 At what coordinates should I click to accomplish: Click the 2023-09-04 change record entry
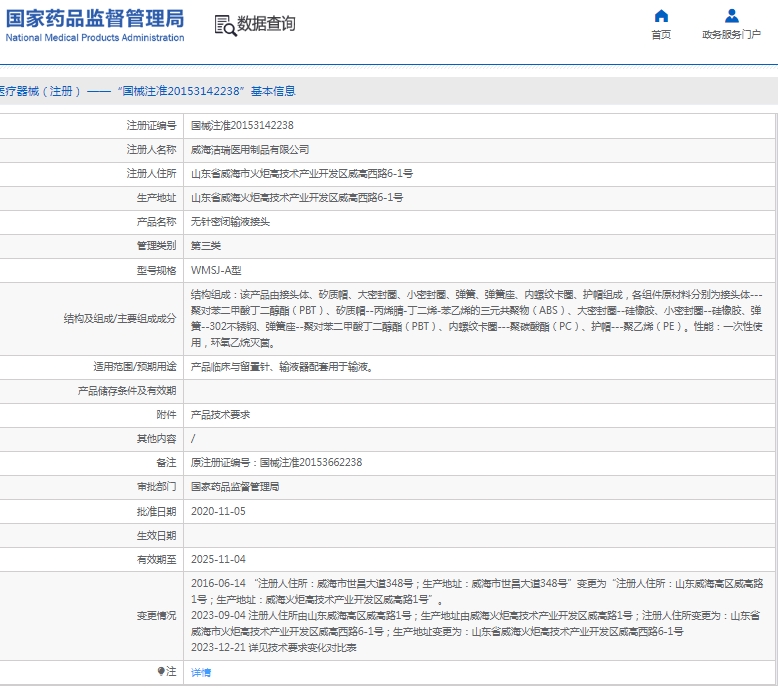pyautogui.click(x=475, y=624)
